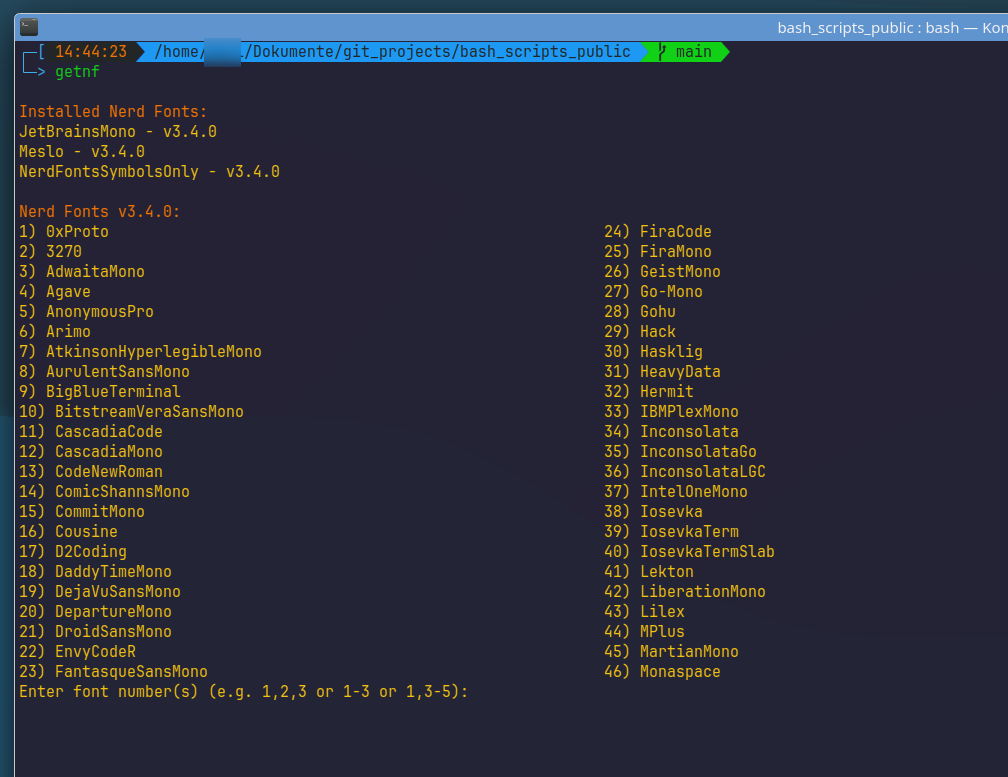This screenshot has width=1008, height=777.
Task: Click list entry 24) FiraCode
Action: (657, 232)
